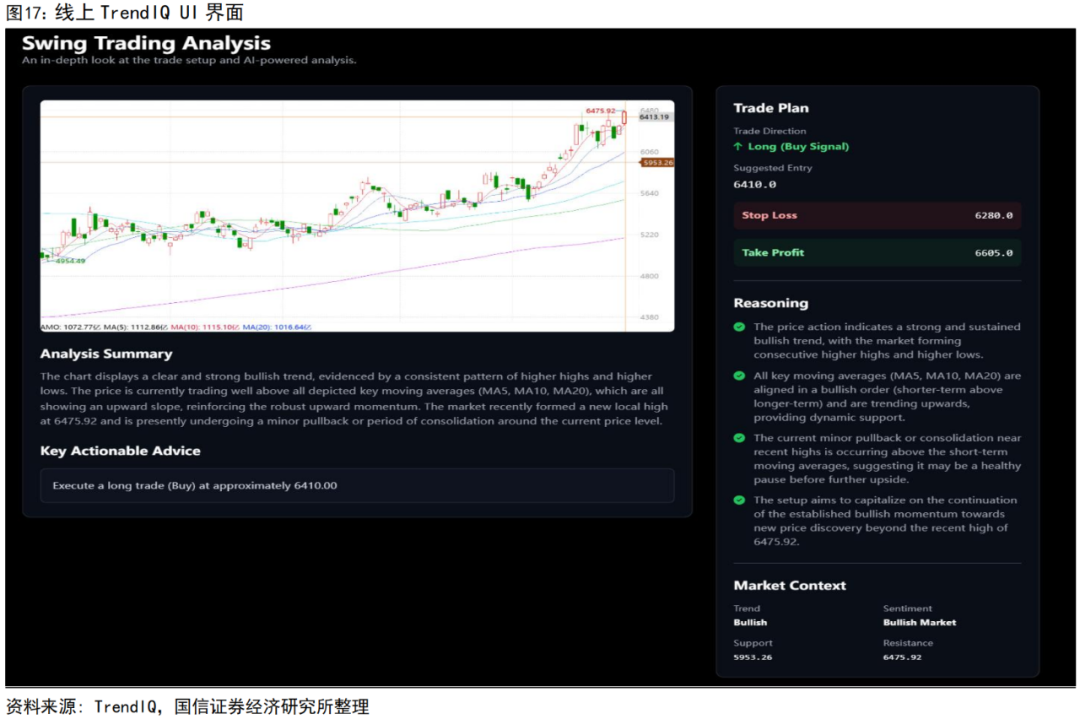Click the candlestick chart thumbnail
This screenshot has height=719, width=1080.
(357, 216)
